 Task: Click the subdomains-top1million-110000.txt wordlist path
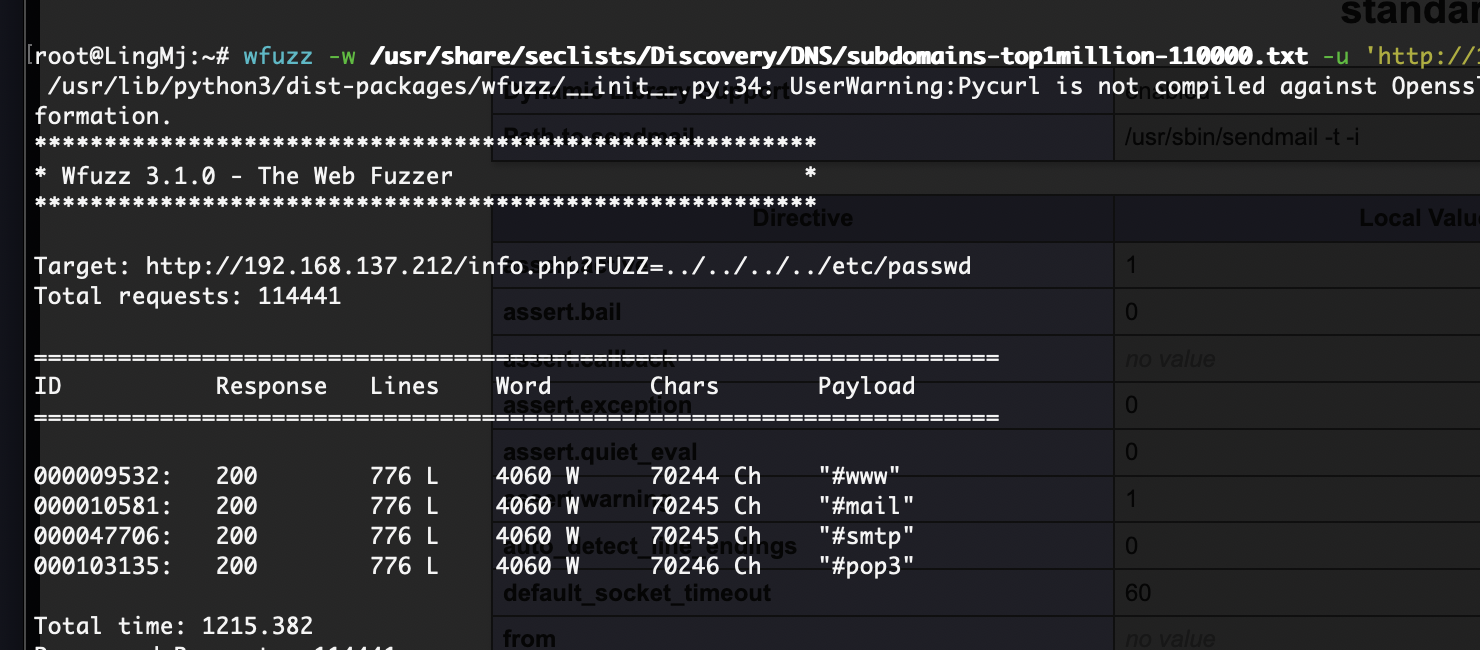coord(838,56)
